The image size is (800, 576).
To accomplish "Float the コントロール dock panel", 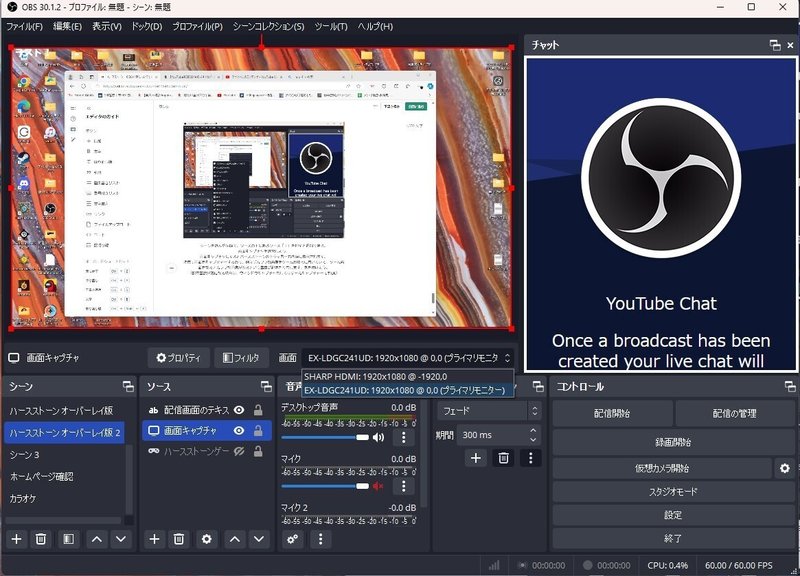I will pos(790,387).
